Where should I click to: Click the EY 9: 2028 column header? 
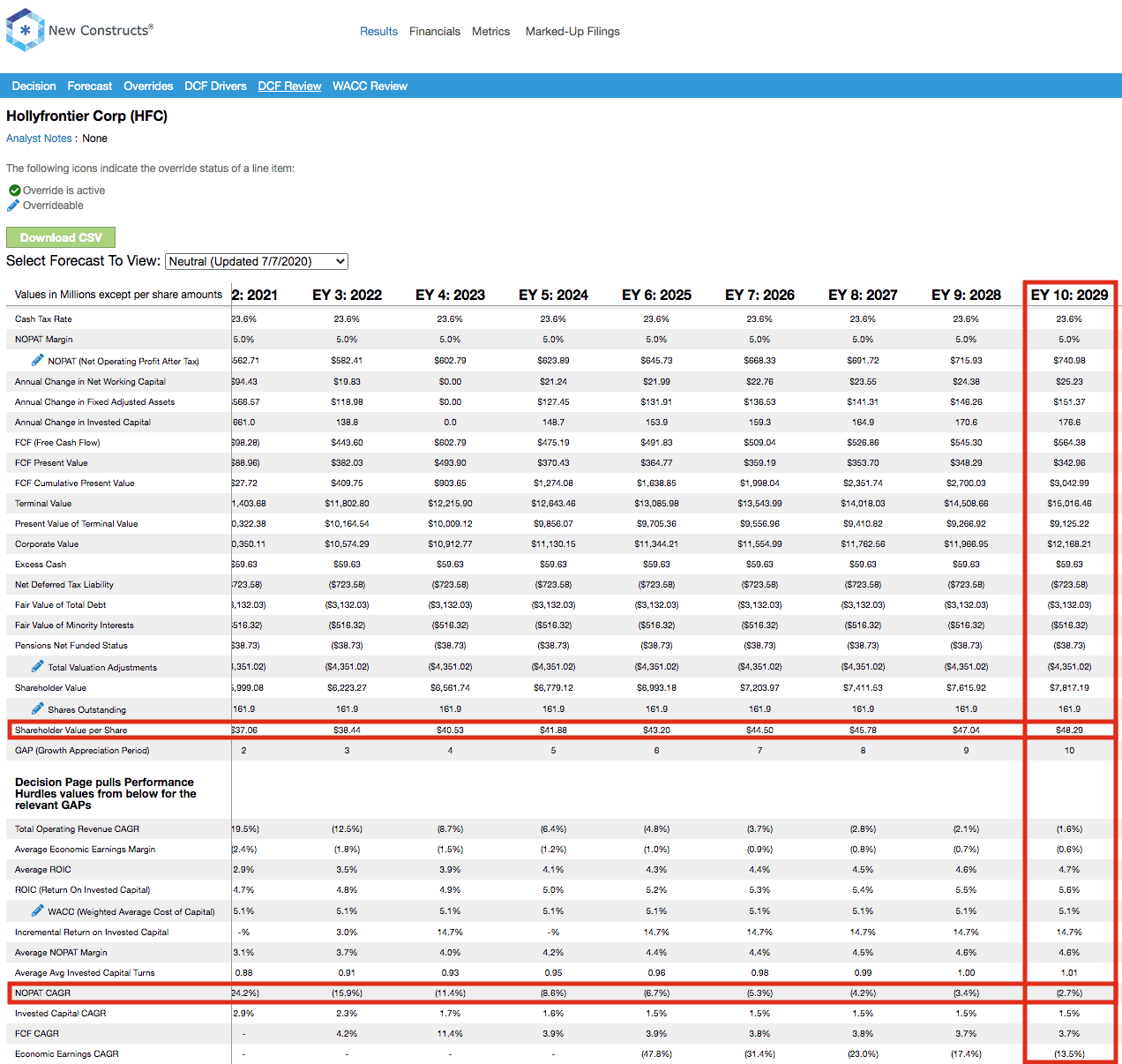pyautogui.click(x=966, y=295)
